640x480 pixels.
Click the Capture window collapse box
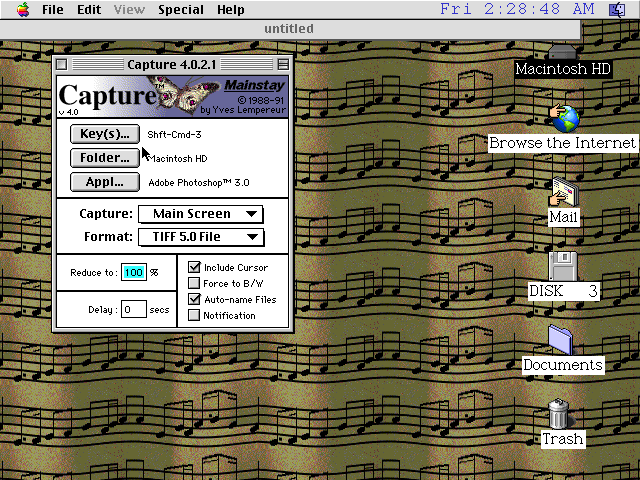pyautogui.click(x=283, y=64)
